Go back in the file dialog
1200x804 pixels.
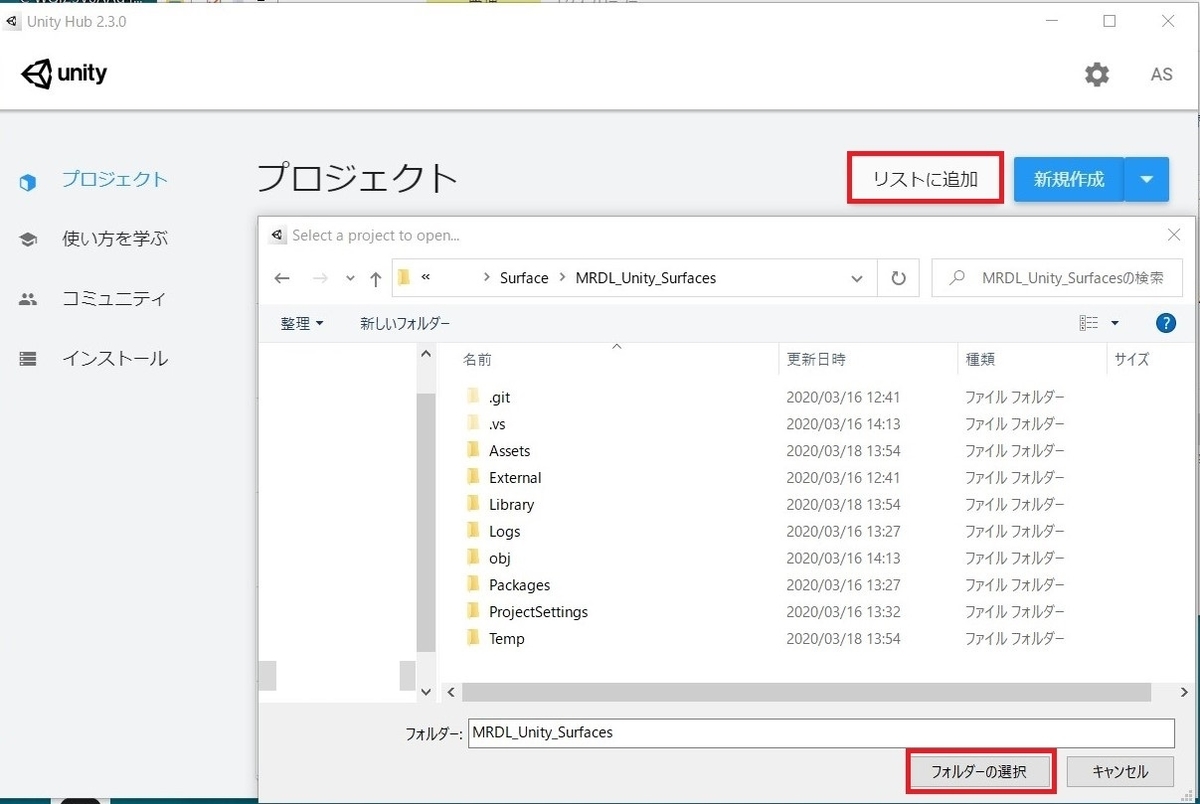(x=282, y=279)
